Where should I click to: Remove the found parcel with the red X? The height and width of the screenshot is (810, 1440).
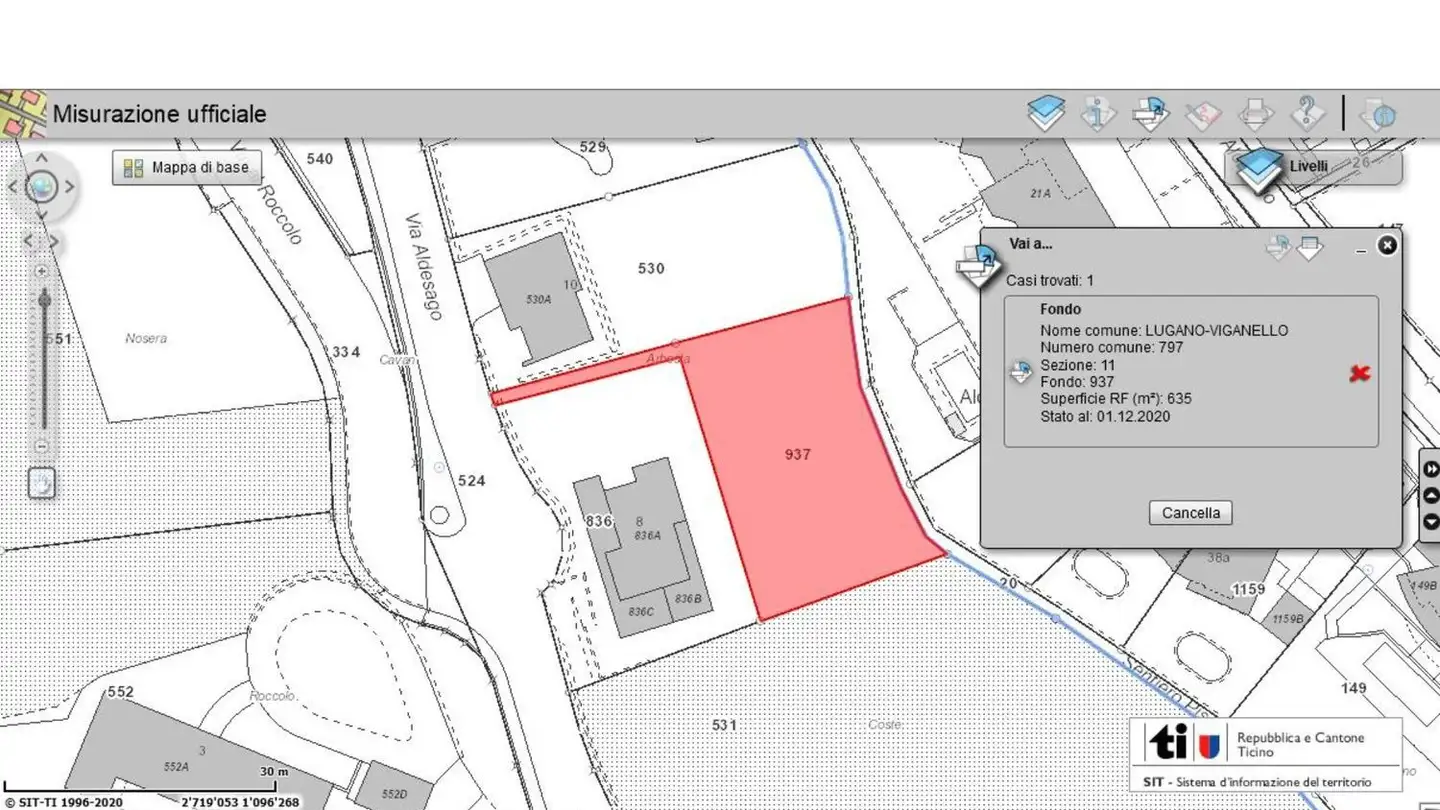pos(1358,373)
